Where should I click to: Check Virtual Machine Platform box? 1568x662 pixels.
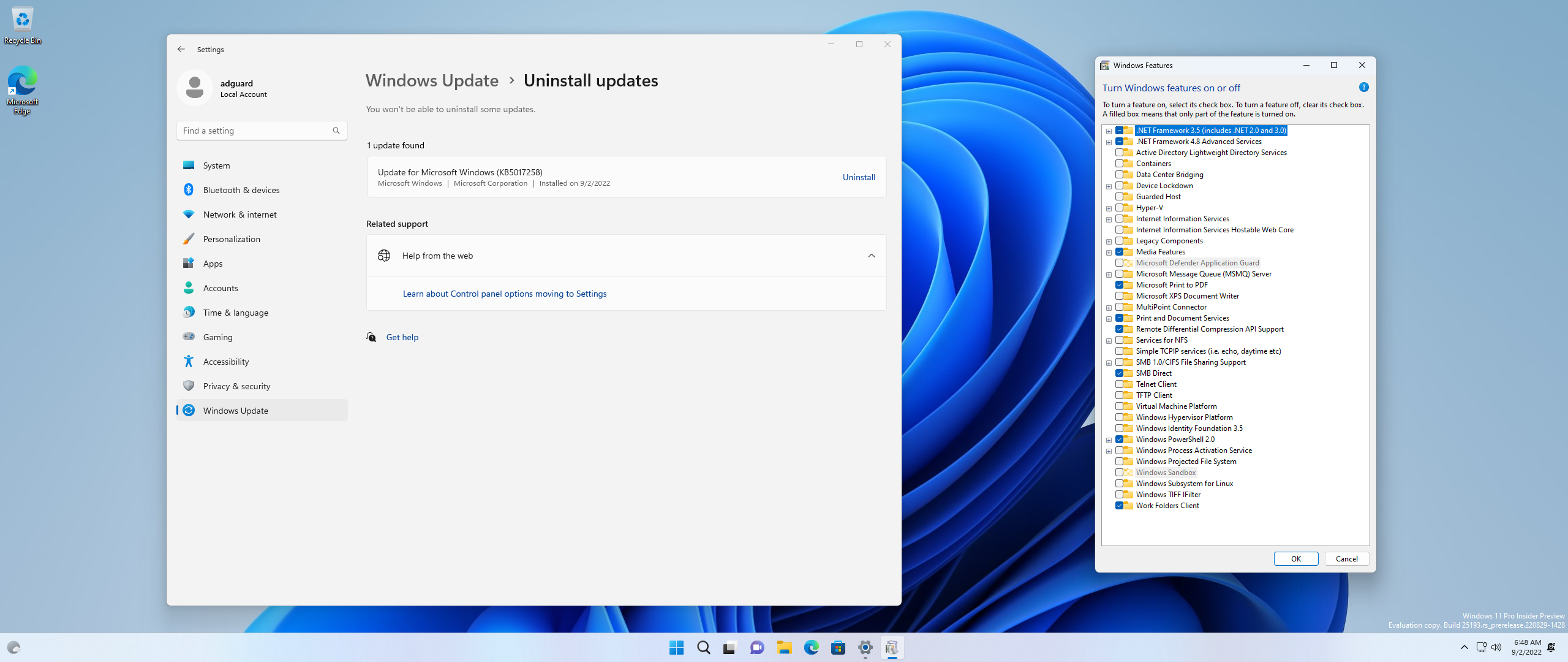[x=1119, y=406]
